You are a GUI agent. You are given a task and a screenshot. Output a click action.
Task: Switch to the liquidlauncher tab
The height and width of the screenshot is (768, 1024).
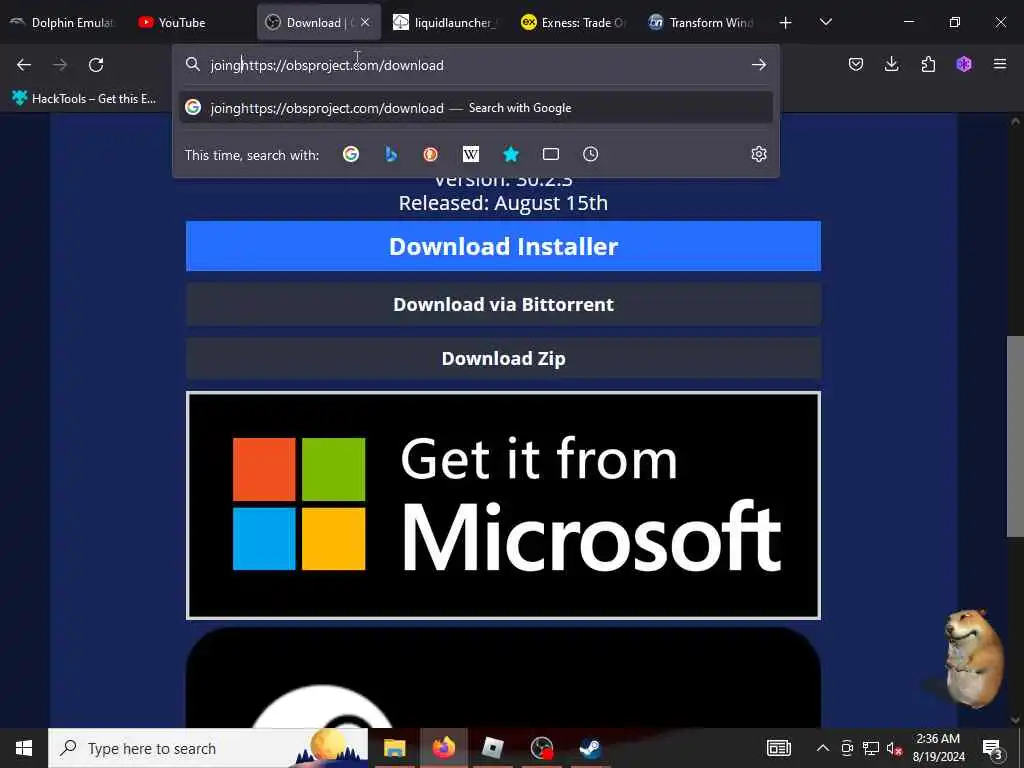pyautogui.click(x=445, y=23)
